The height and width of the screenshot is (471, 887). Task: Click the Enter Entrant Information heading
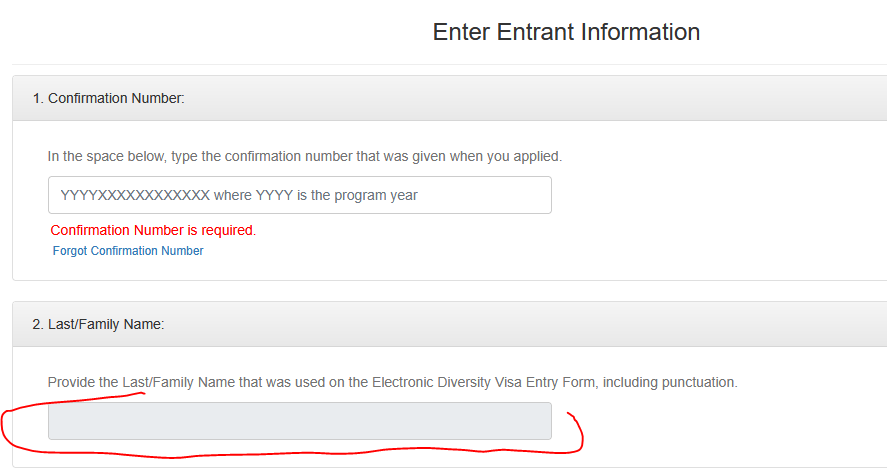566,32
